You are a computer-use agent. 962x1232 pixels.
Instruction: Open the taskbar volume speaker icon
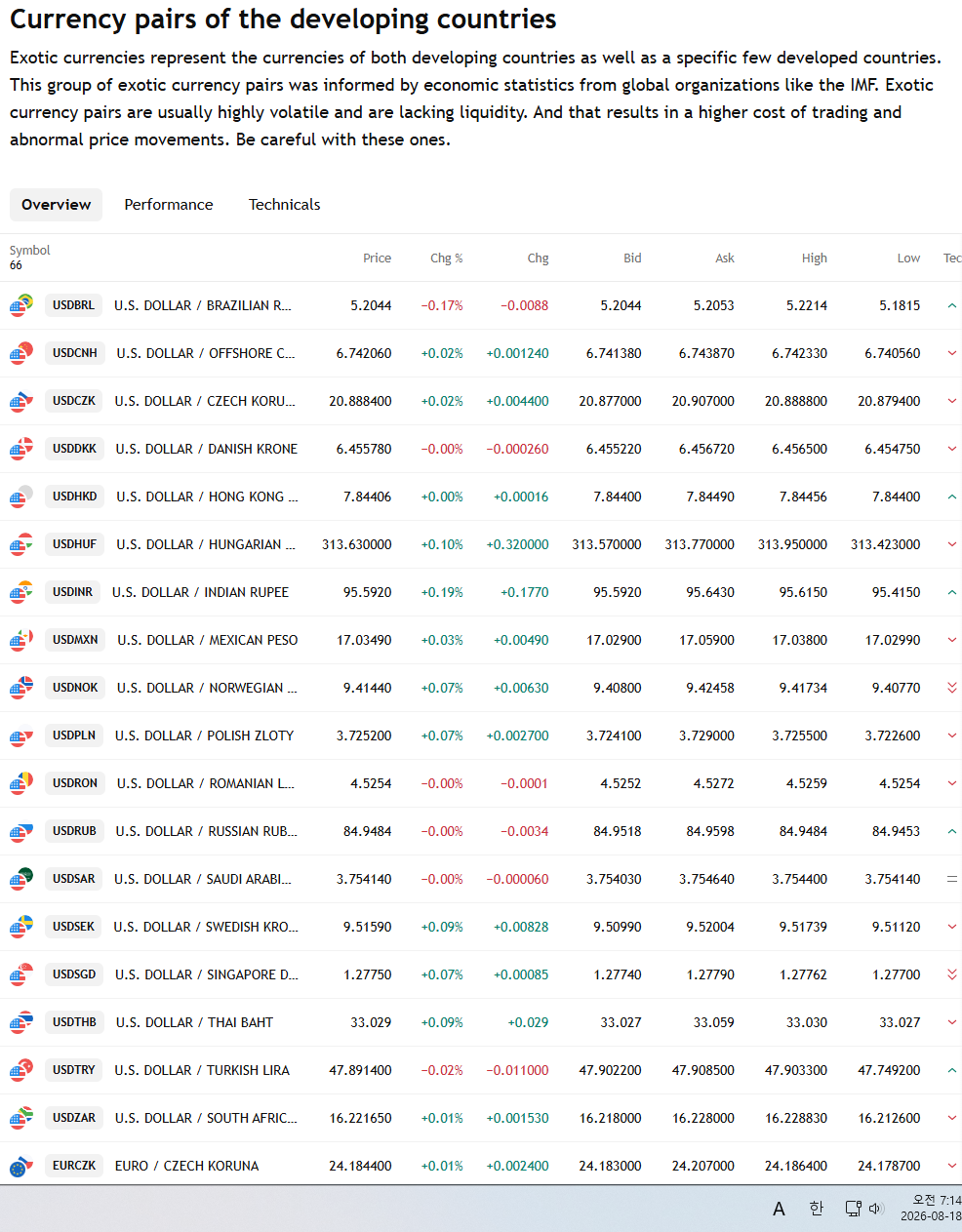(x=875, y=1209)
